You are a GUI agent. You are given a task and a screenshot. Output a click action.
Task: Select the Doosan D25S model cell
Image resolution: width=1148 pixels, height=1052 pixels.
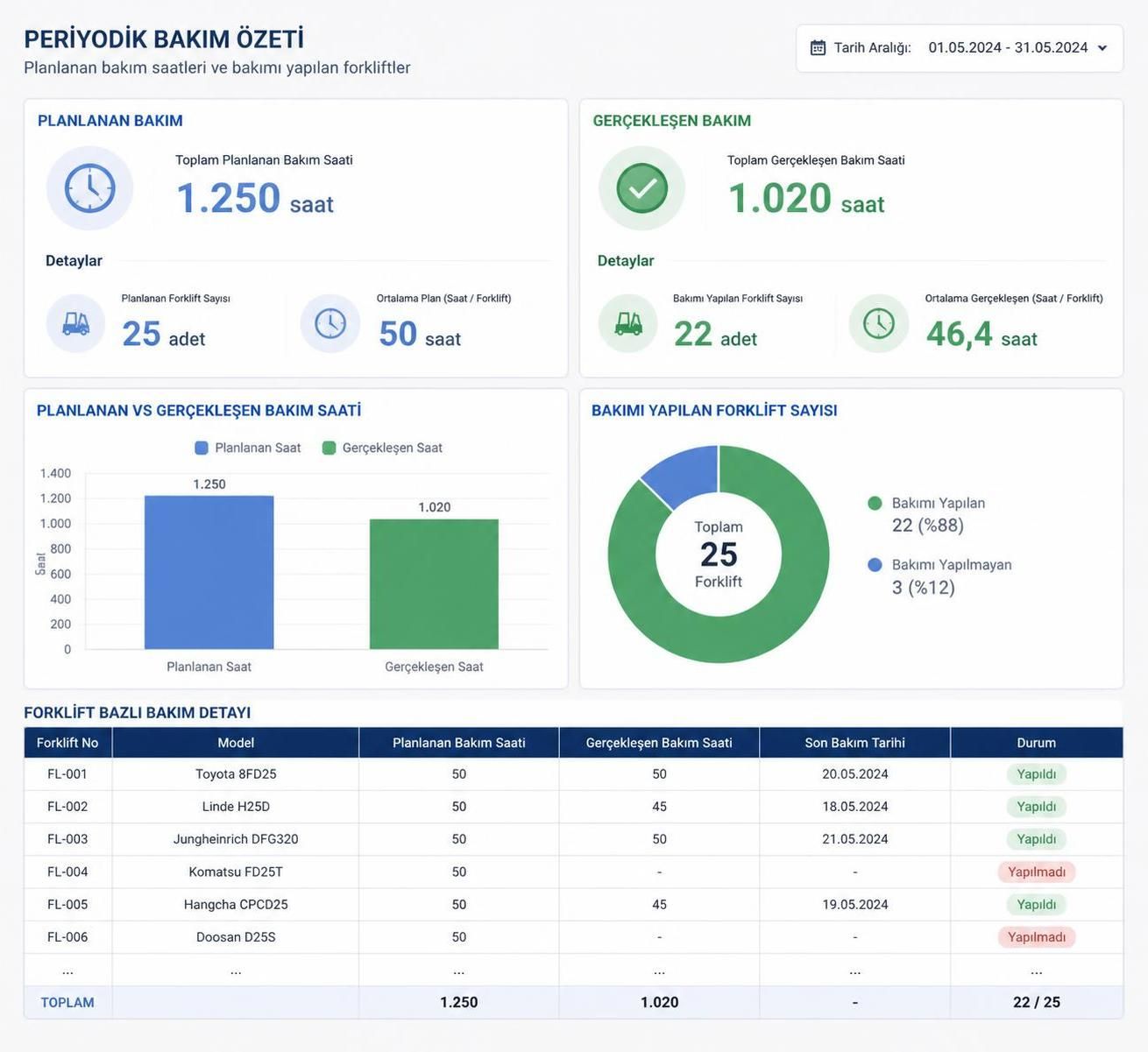pos(236,937)
